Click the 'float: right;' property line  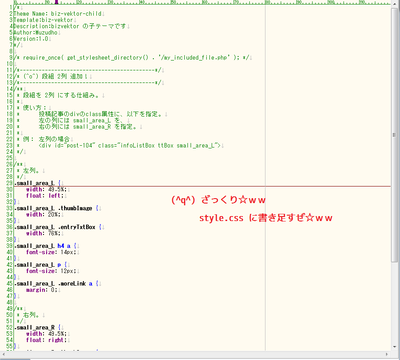pyautogui.click(x=48, y=340)
